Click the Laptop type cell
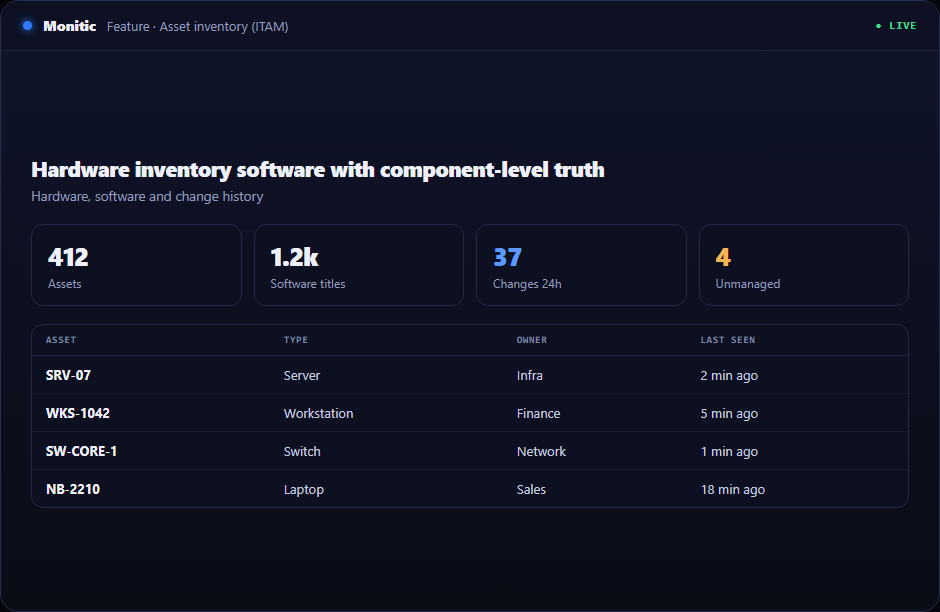The image size is (940, 612). click(303, 489)
